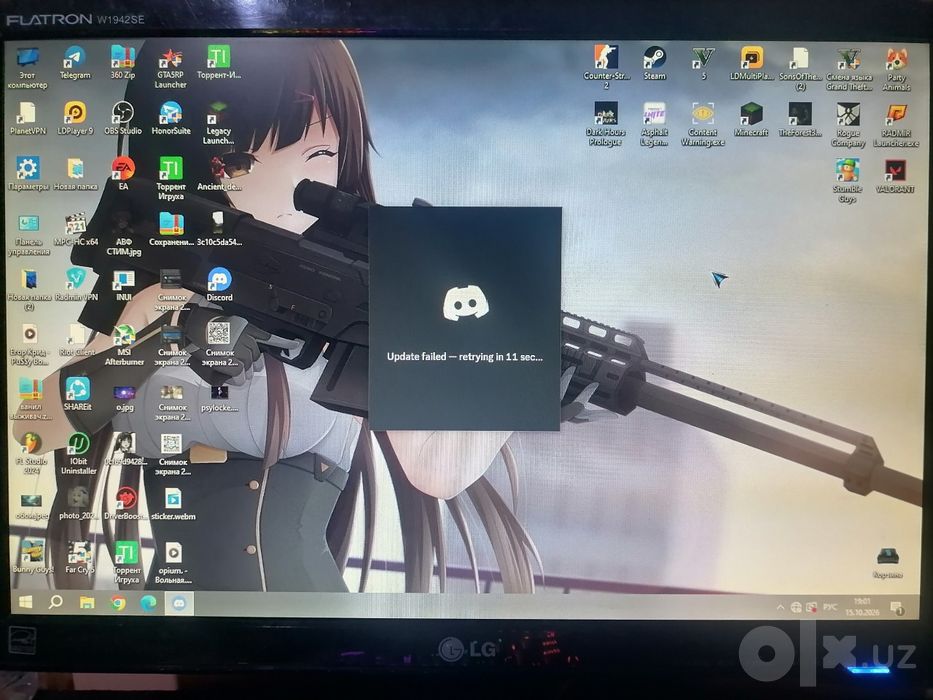Select the LDPlayer 9 emulator icon
The image size is (933, 700).
click(x=76, y=118)
